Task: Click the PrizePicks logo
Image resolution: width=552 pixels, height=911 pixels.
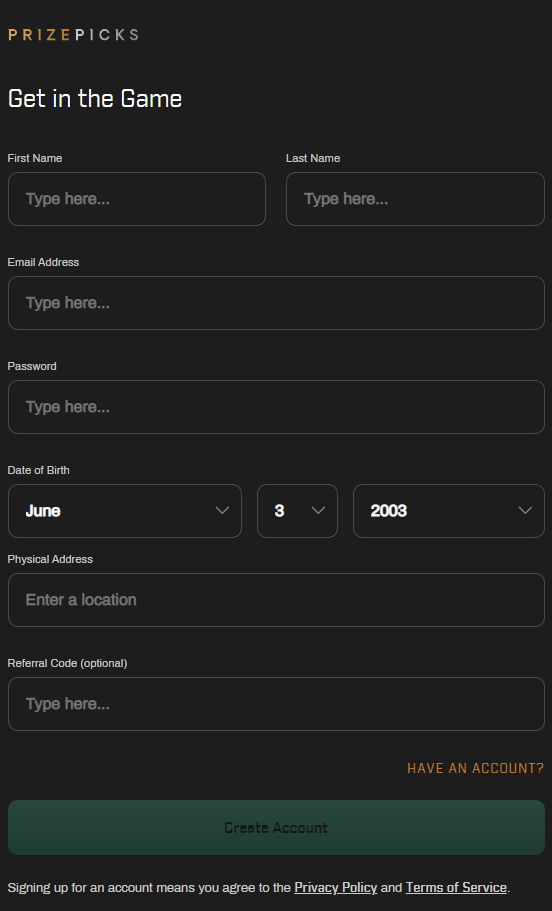Action: click(x=73, y=35)
